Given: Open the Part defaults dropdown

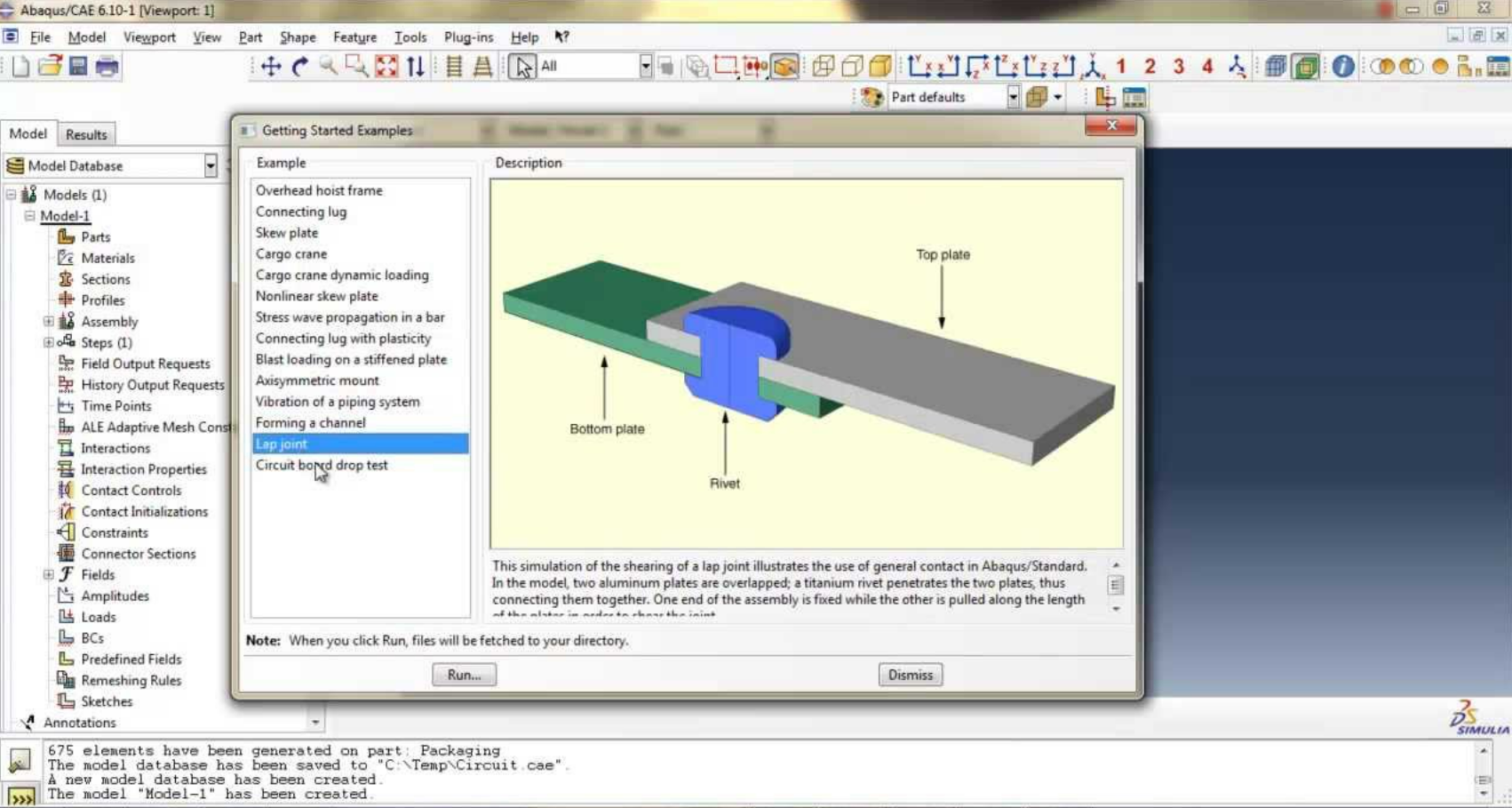Looking at the screenshot, I should tap(1013, 97).
